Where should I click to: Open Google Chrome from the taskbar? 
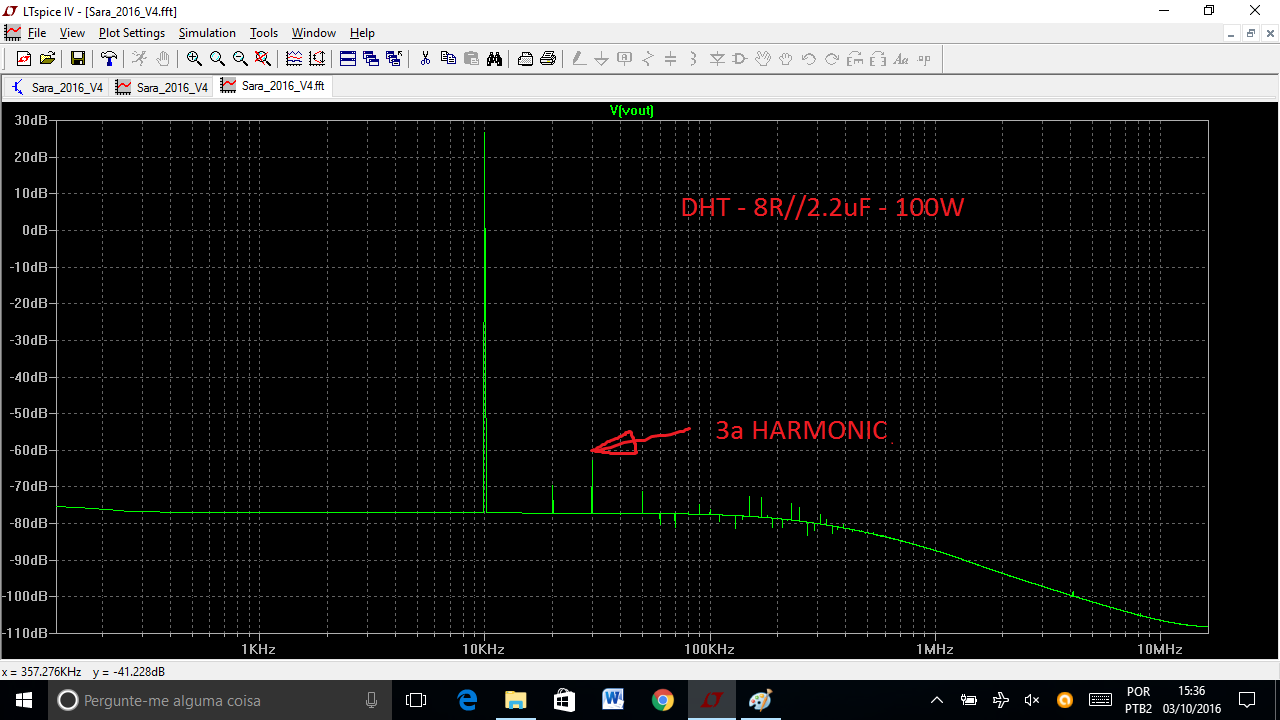pyautogui.click(x=662, y=700)
